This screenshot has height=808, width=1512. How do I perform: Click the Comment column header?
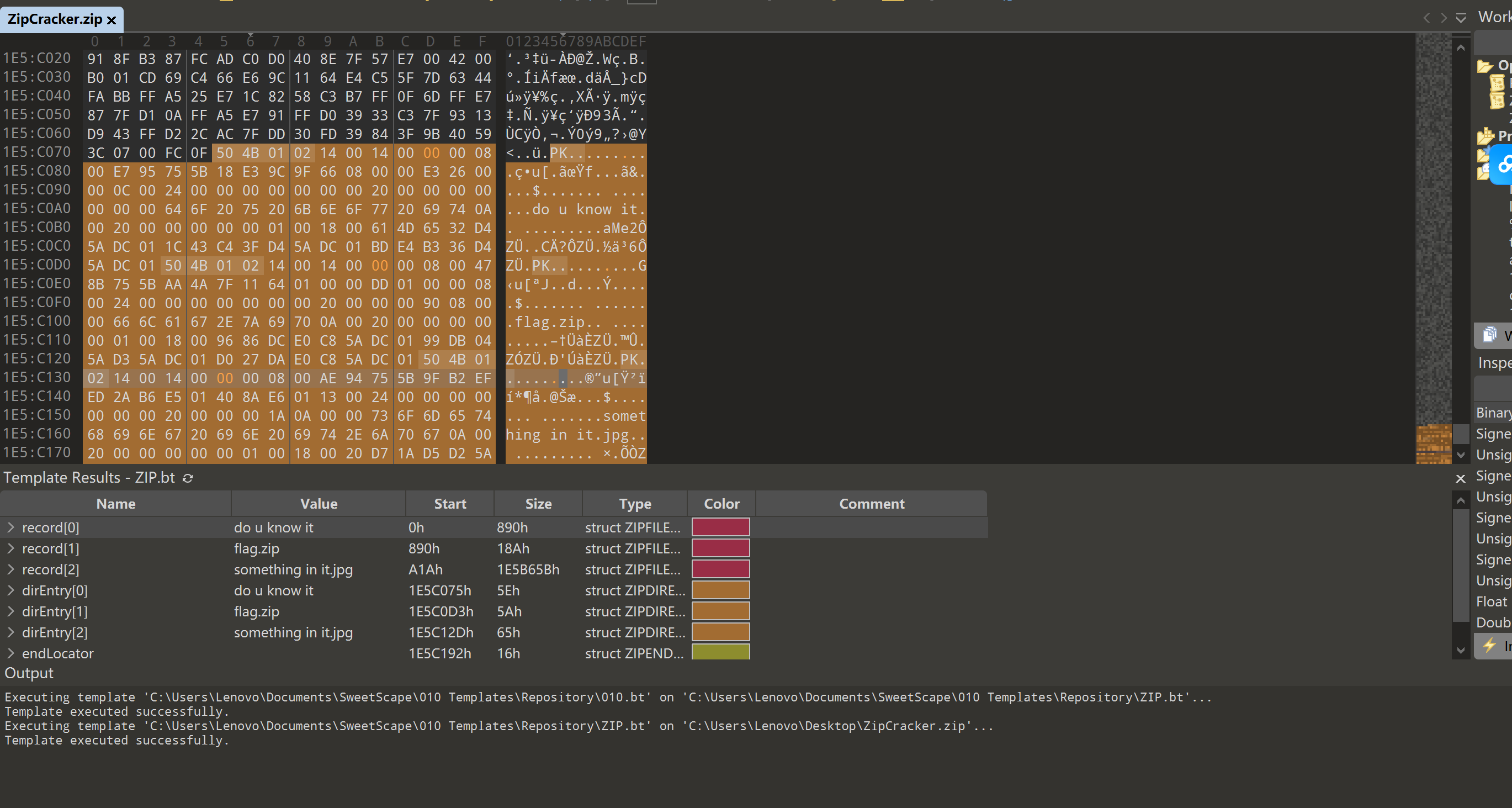pos(871,504)
